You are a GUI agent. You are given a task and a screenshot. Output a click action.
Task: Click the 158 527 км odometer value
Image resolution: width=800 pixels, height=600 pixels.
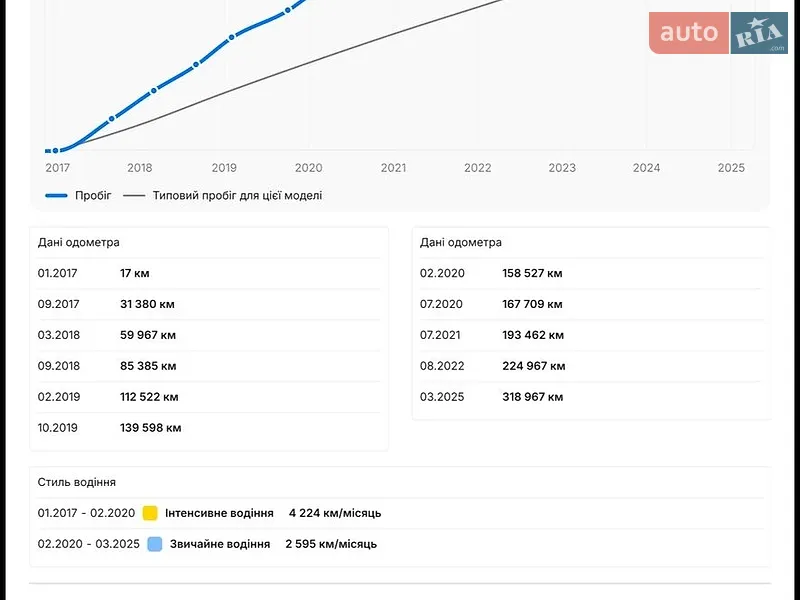pyautogui.click(x=532, y=273)
